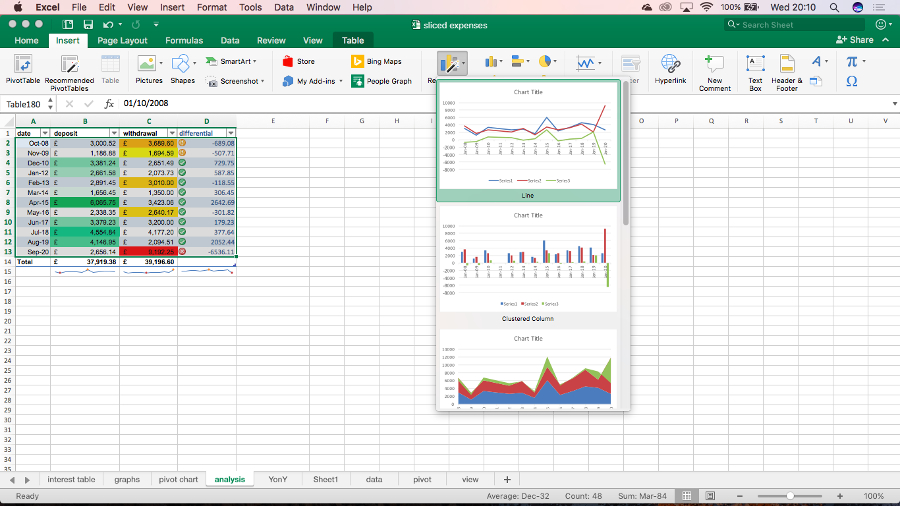This screenshot has width=900, height=506.
Task: Open the differential column filter dropdown
Action: point(231,133)
